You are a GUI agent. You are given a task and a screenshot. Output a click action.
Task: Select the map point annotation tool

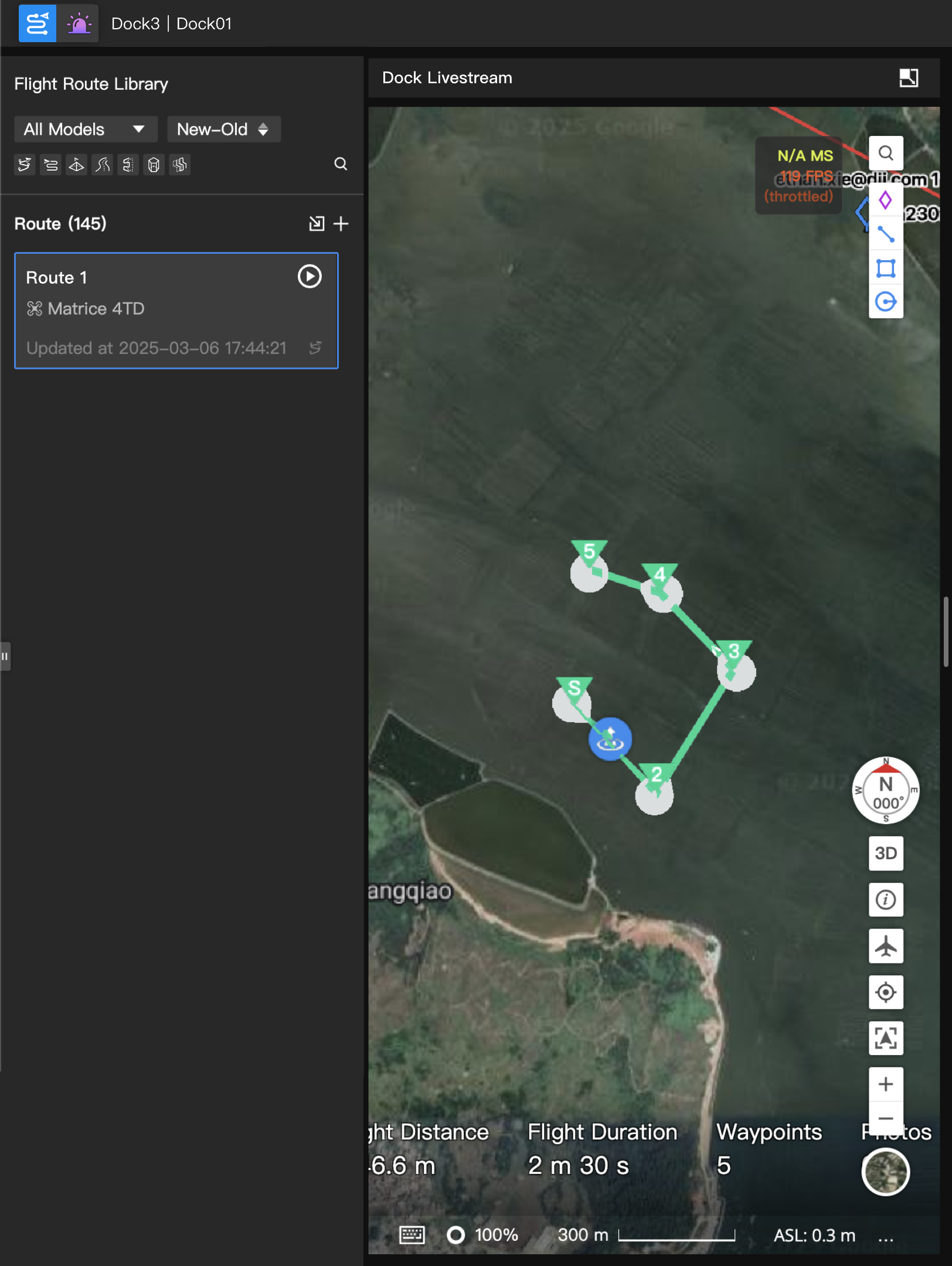[885, 200]
